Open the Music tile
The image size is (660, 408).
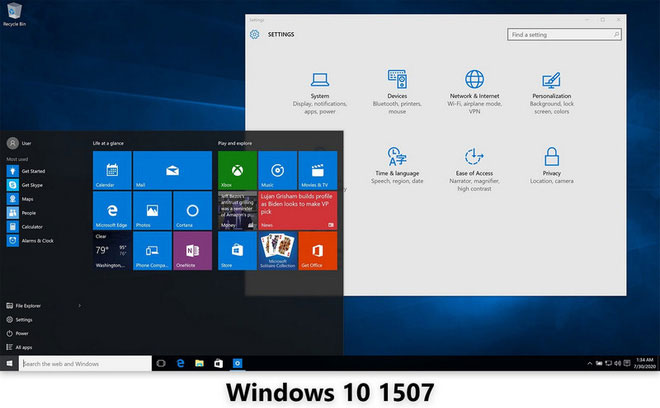tap(277, 170)
